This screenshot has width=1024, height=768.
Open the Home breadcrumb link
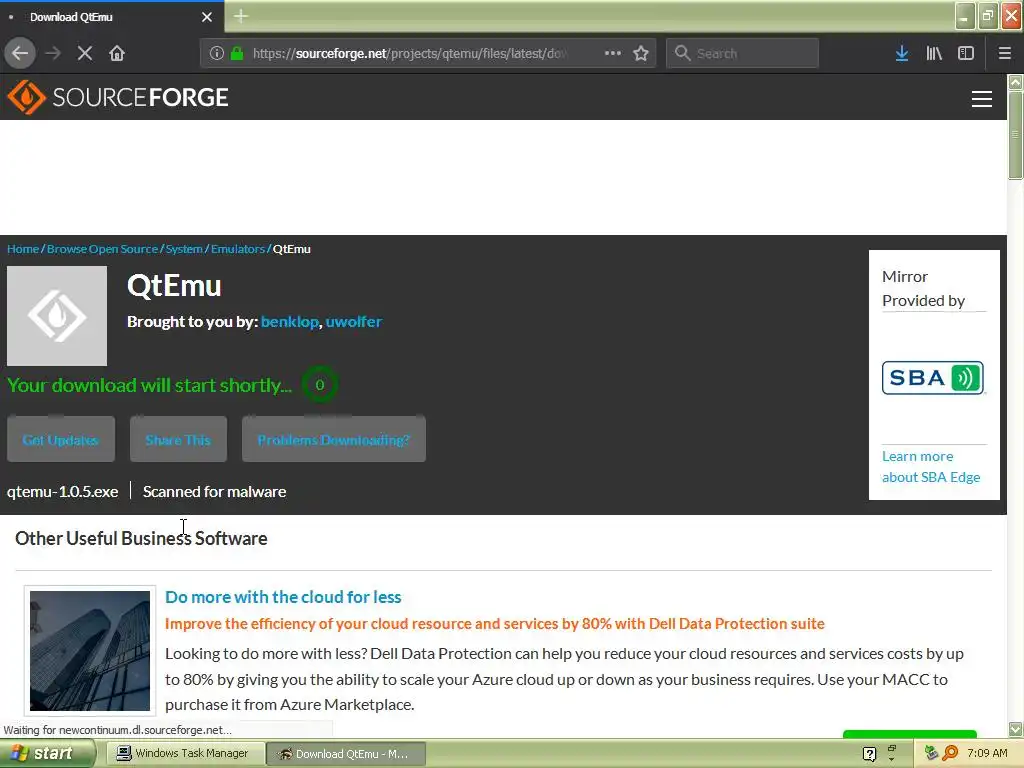pos(23,249)
